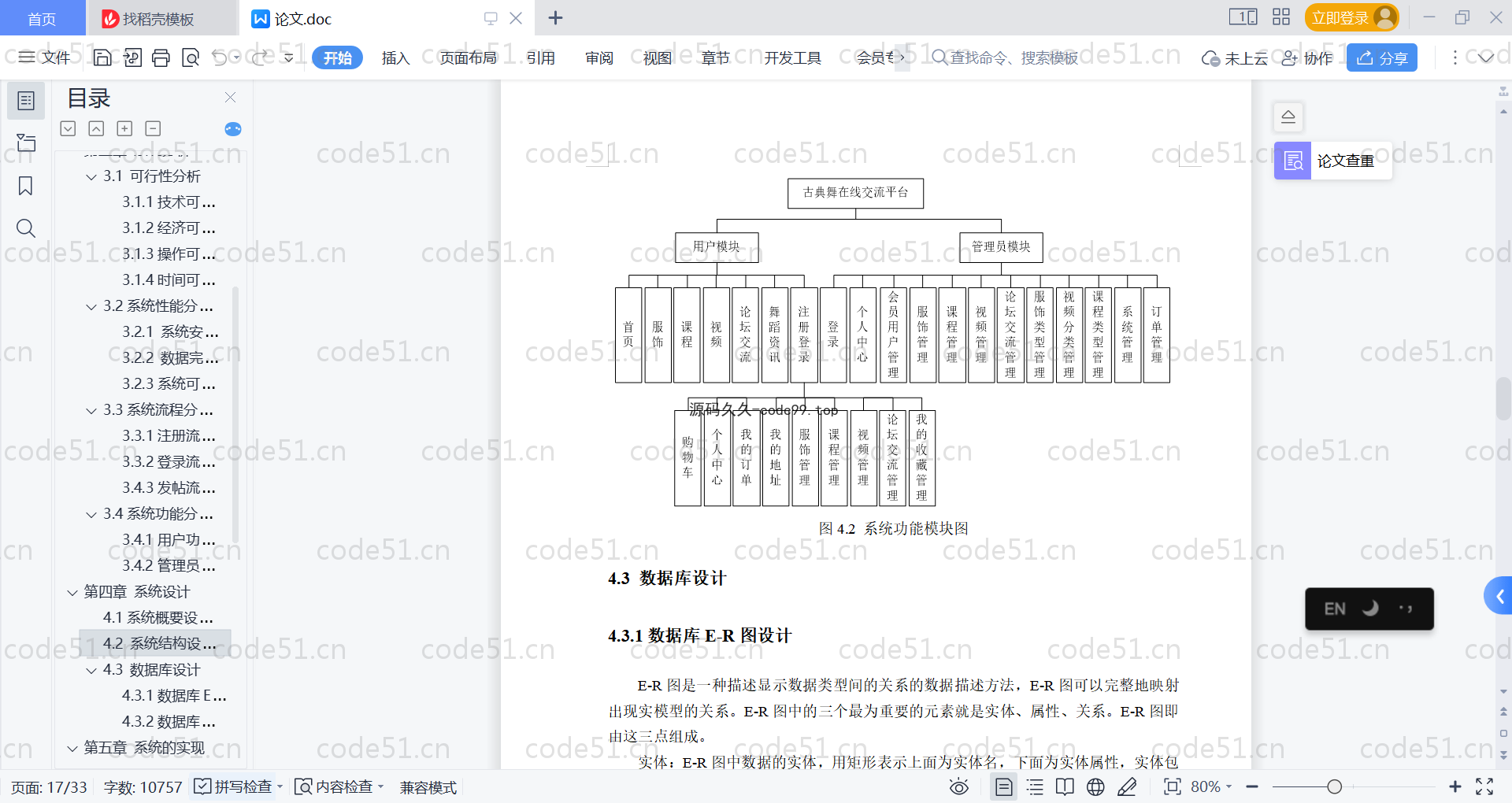Viewport: 1512px width, 803px height.
Task: Click the Print icon in toolbar
Action: click(x=161, y=57)
